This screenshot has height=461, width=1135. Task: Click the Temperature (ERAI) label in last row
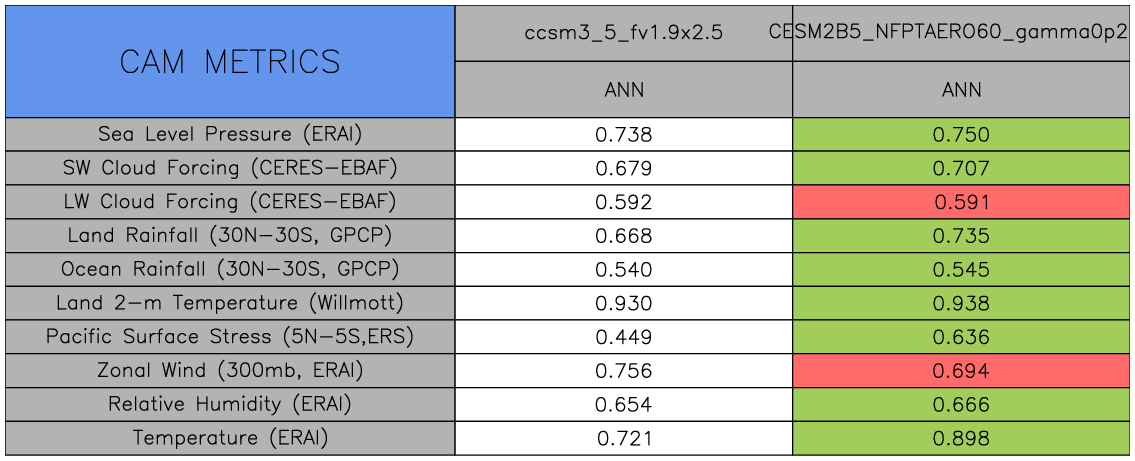pyautogui.click(x=230, y=438)
